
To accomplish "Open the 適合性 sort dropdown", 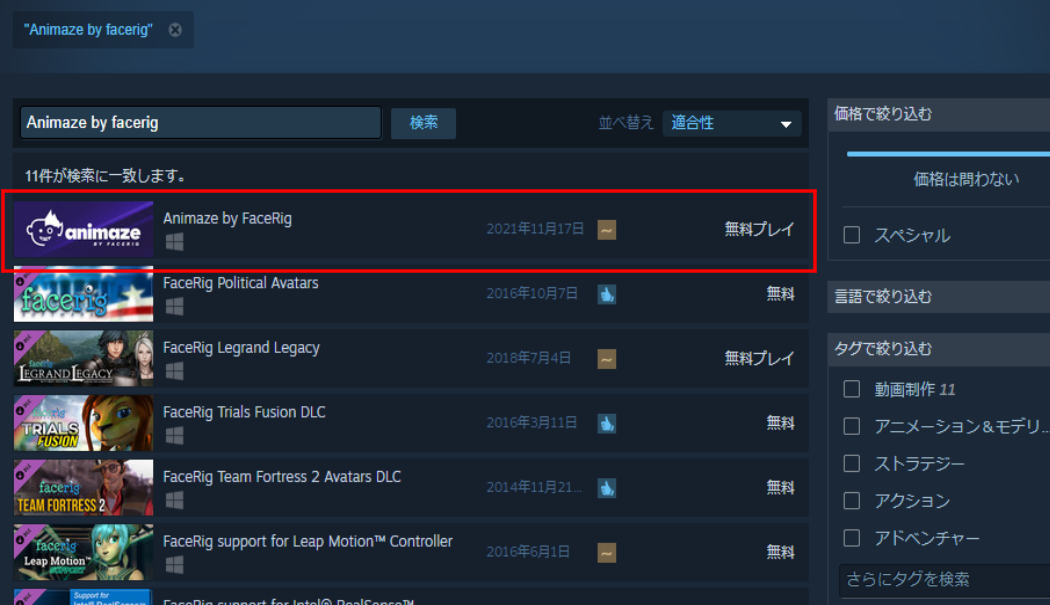I will pos(731,123).
